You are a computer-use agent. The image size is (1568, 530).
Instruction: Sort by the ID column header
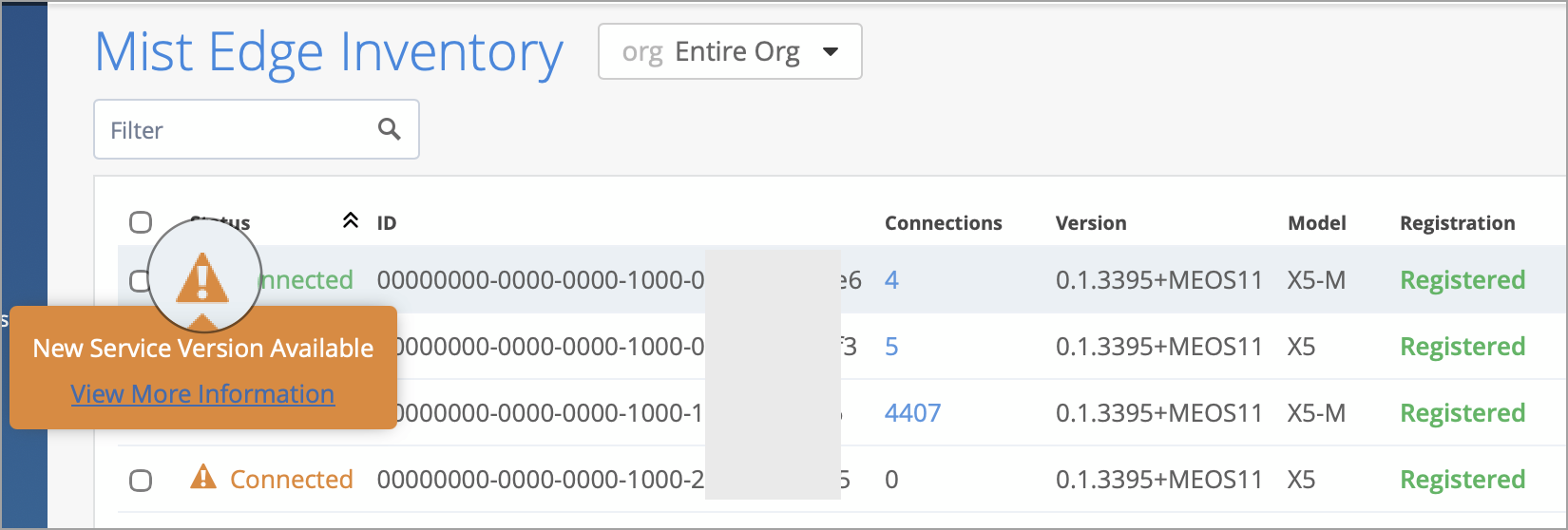click(386, 223)
